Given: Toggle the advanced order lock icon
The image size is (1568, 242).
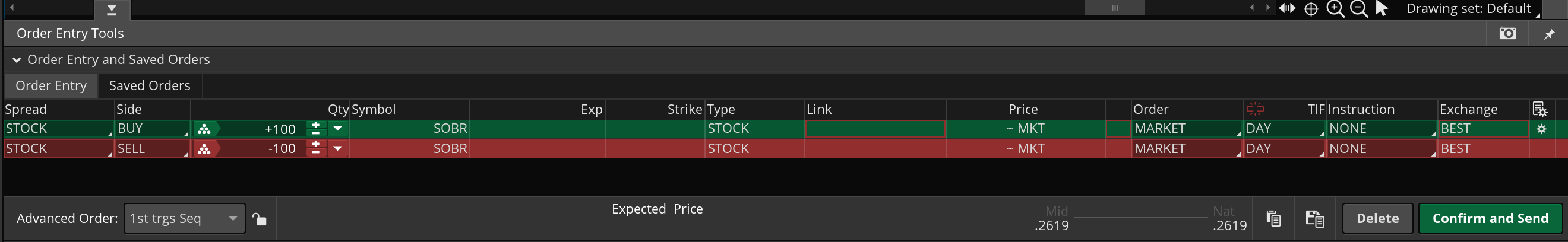Looking at the screenshot, I should pos(260,219).
